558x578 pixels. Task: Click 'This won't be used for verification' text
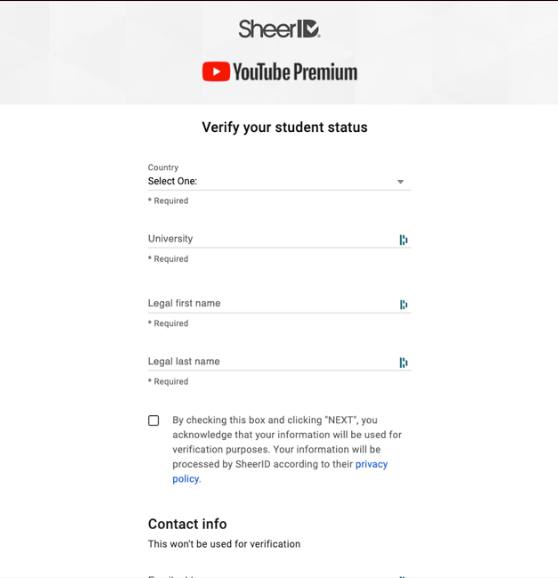tap(224, 544)
